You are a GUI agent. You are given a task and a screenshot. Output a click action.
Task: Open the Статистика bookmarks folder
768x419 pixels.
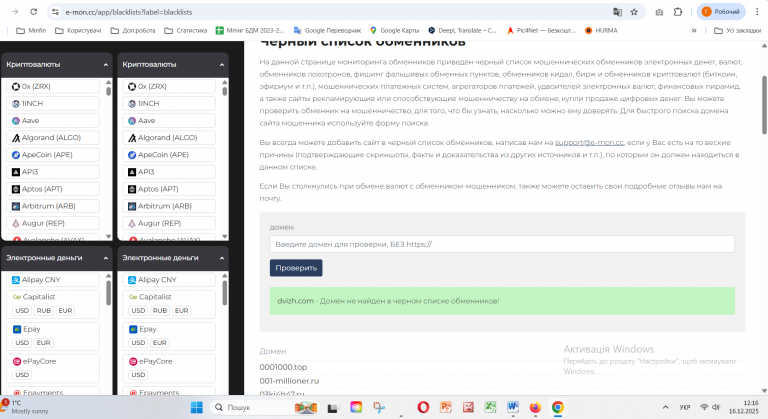pos(186,30)
